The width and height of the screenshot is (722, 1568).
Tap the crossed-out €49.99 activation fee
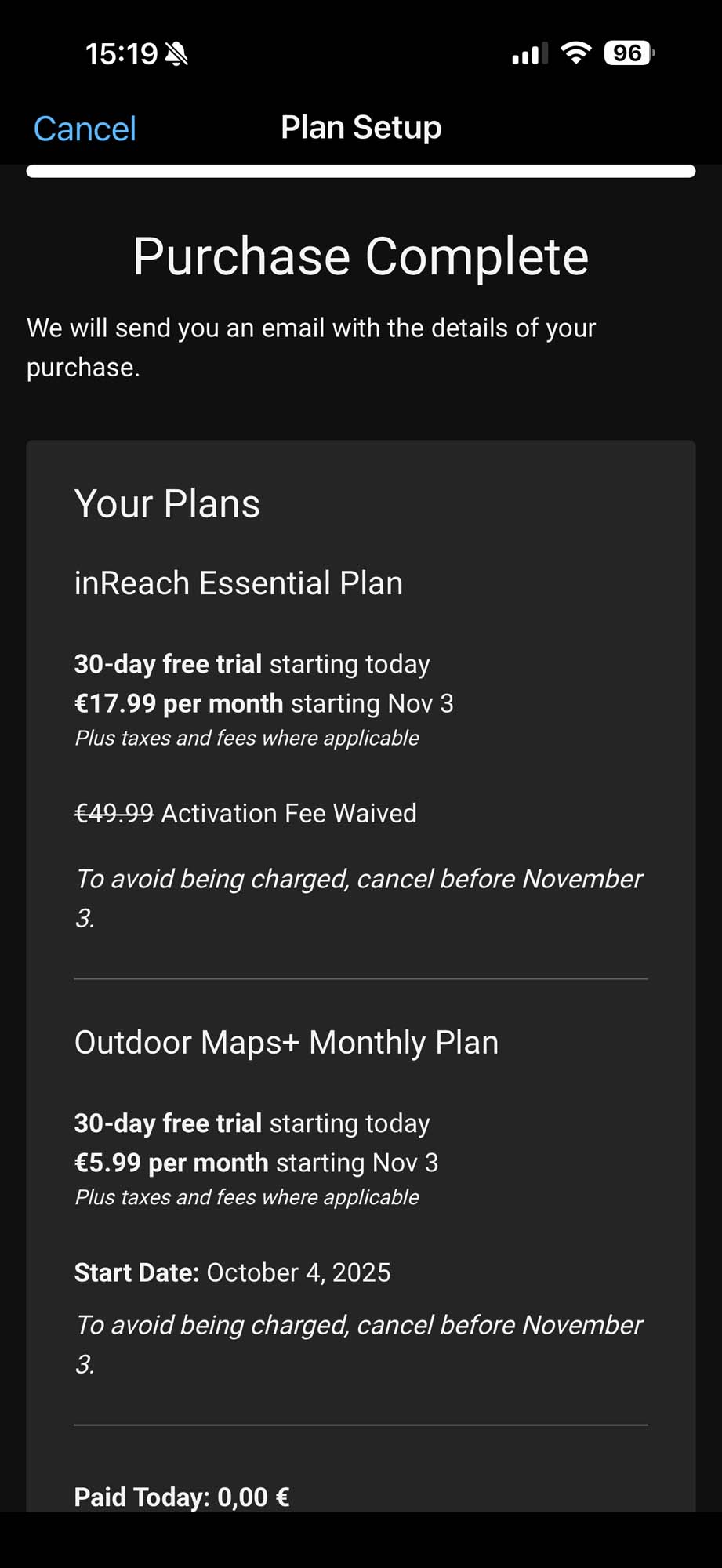point(114,813)
